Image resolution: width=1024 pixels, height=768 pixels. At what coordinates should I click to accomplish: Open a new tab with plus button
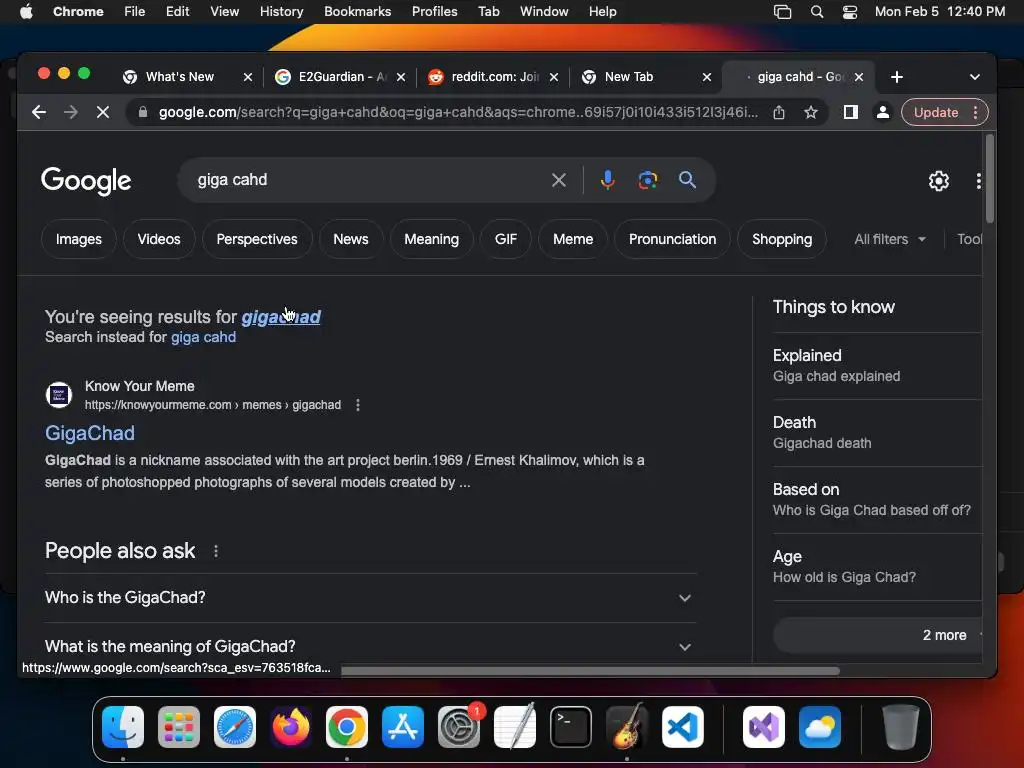897,77
